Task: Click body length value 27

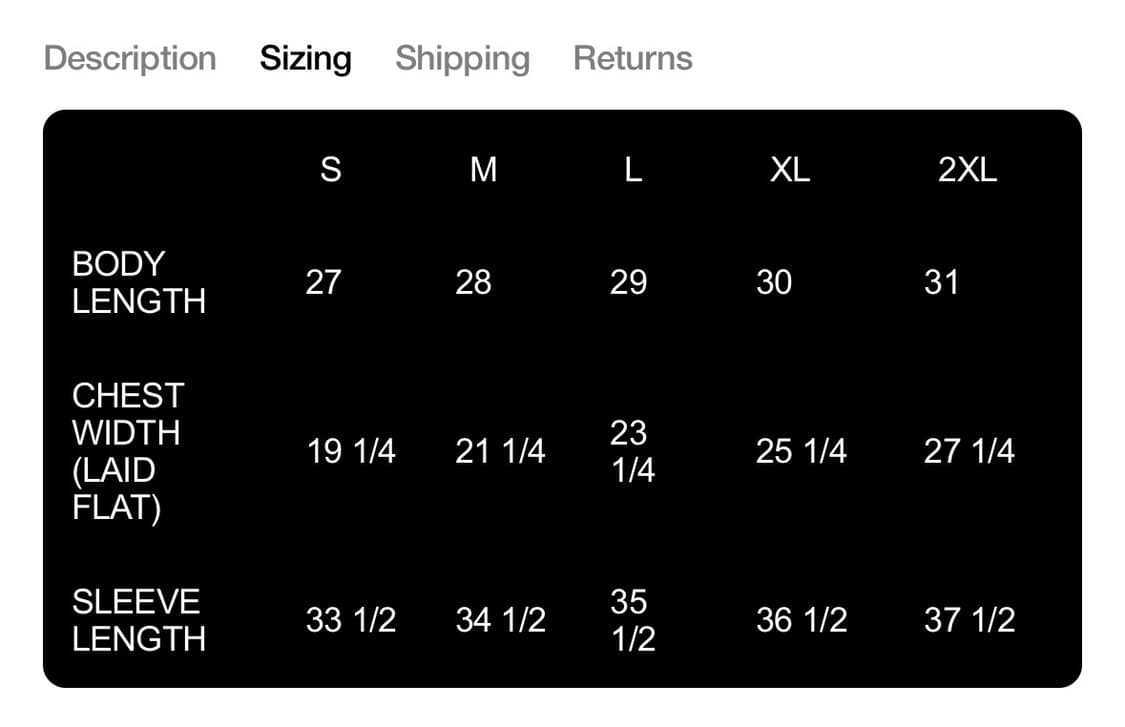Action: pyautogui.click(x=323, y=282)
